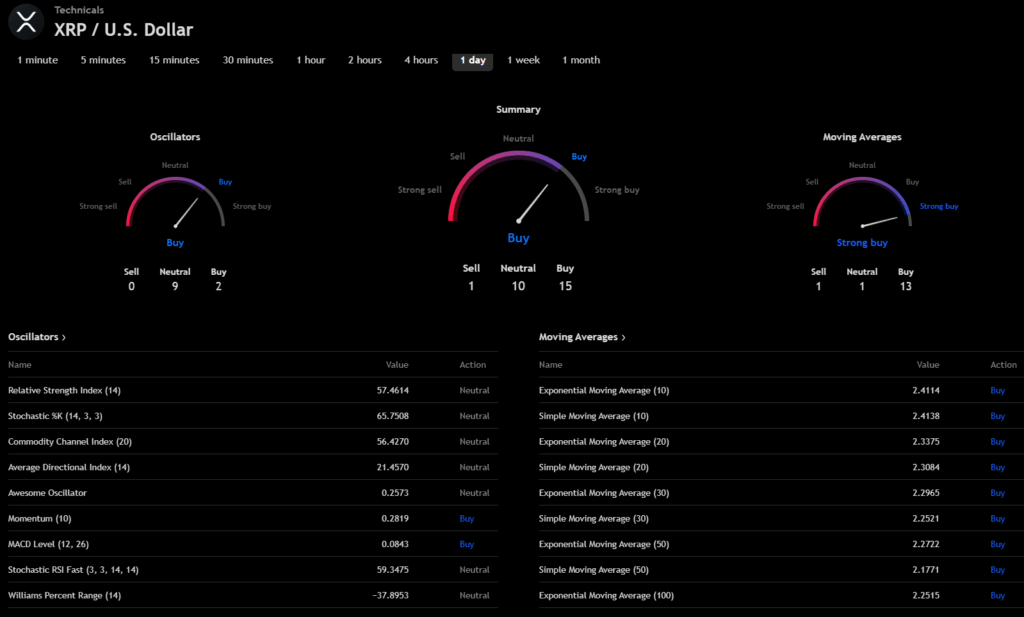Switch to the 15 minutes timeframe
The height and width of the screenshot is (617, 1024).
point(174,60)
